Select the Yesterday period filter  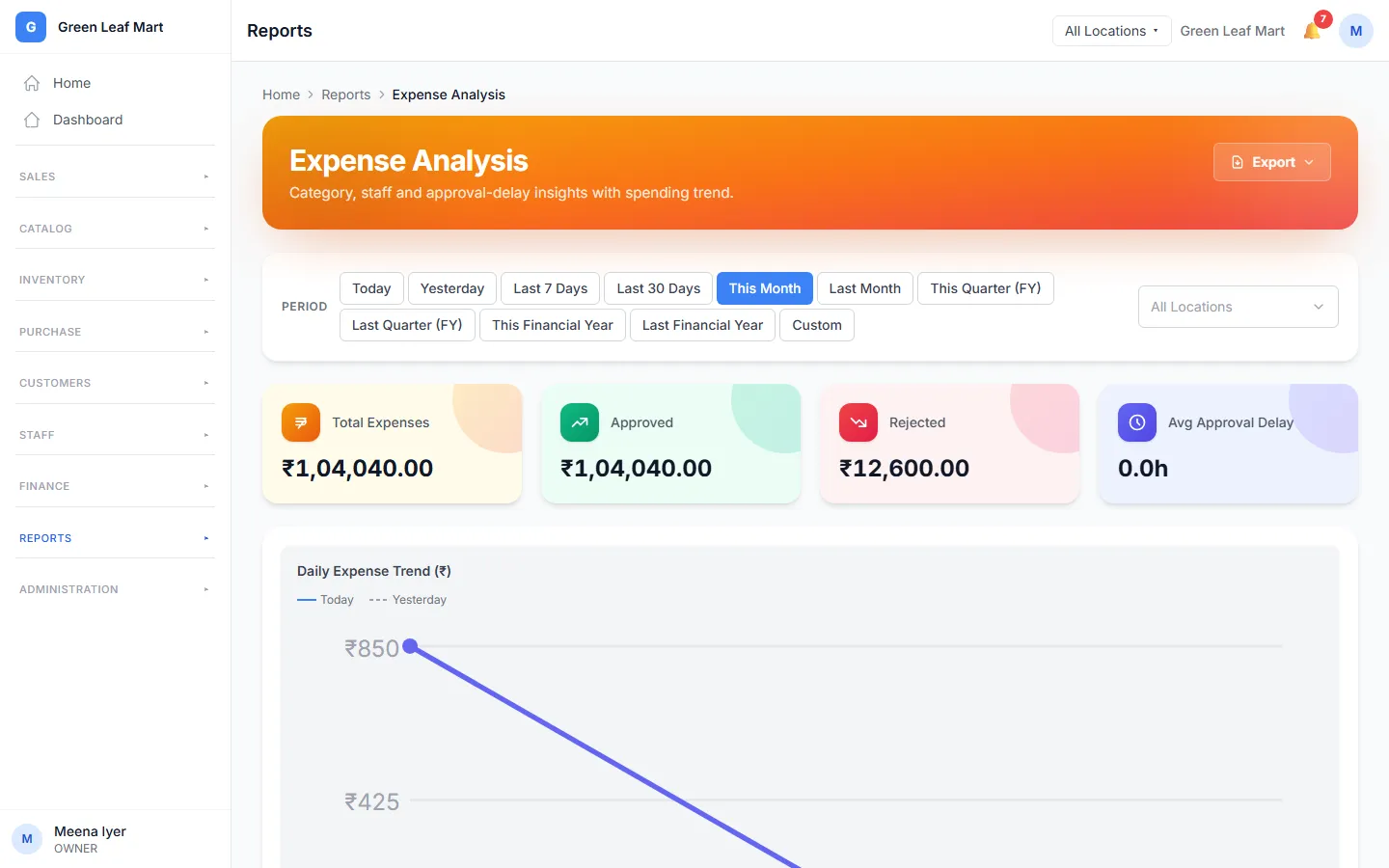452,288
